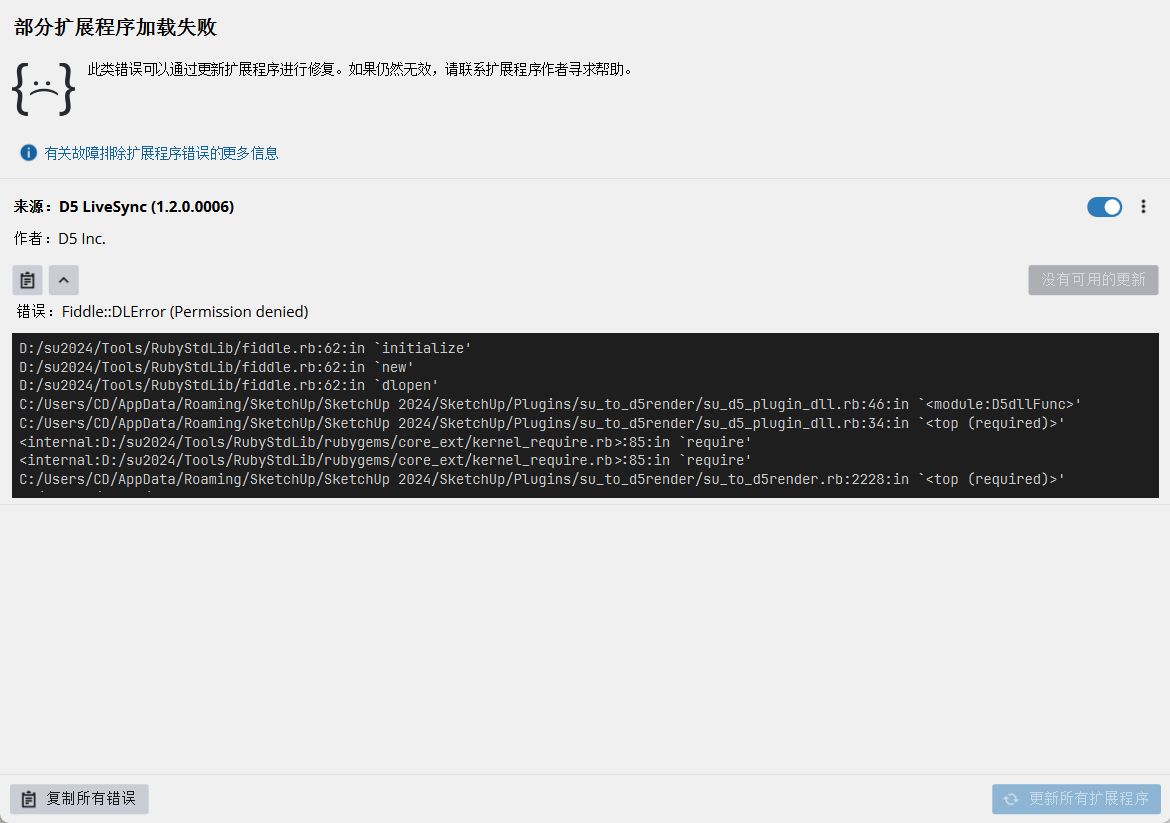Click the 作者: D5 Inc. text
The height and width of the screenshot is (823, 1170).
[x=60, y=239]
